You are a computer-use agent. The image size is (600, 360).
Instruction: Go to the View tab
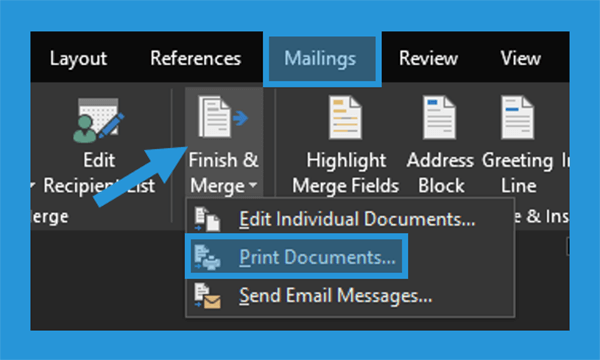(521, 59)
